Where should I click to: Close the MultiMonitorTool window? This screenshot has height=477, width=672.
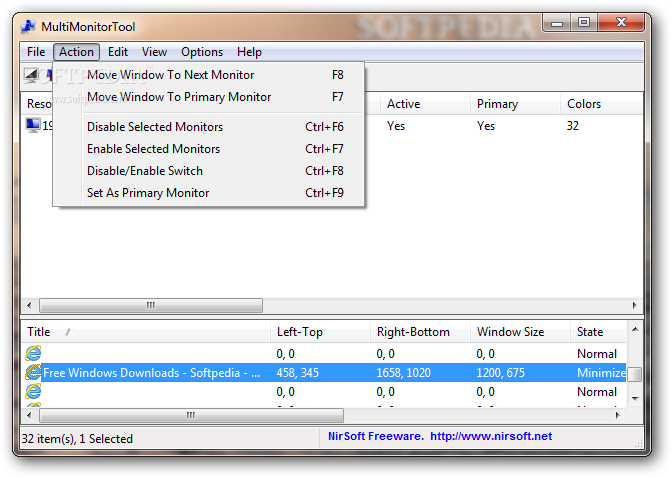621,23
